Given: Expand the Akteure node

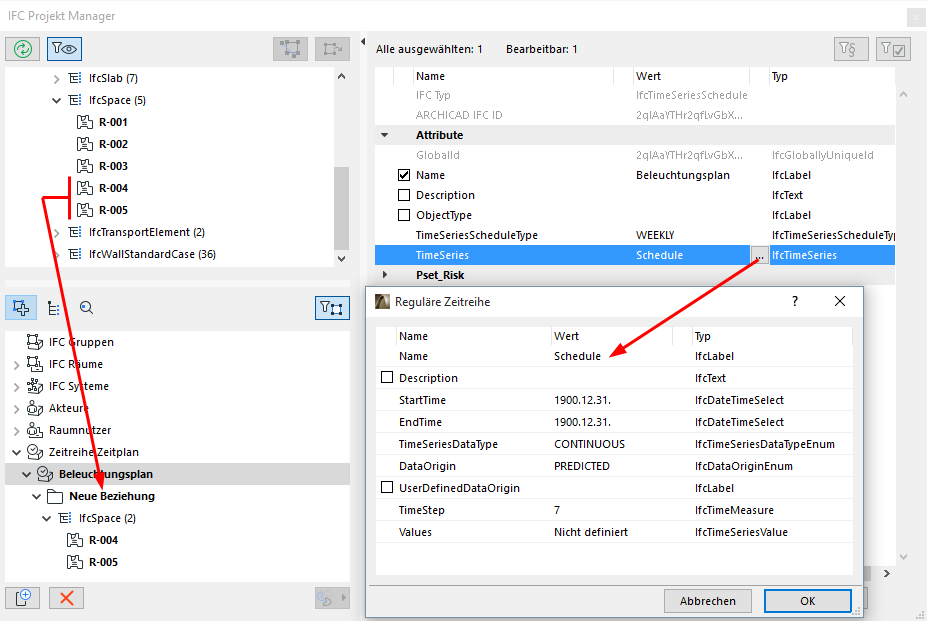Looking at the screenshot, I should pyautogui.click(x=17, y=409).
